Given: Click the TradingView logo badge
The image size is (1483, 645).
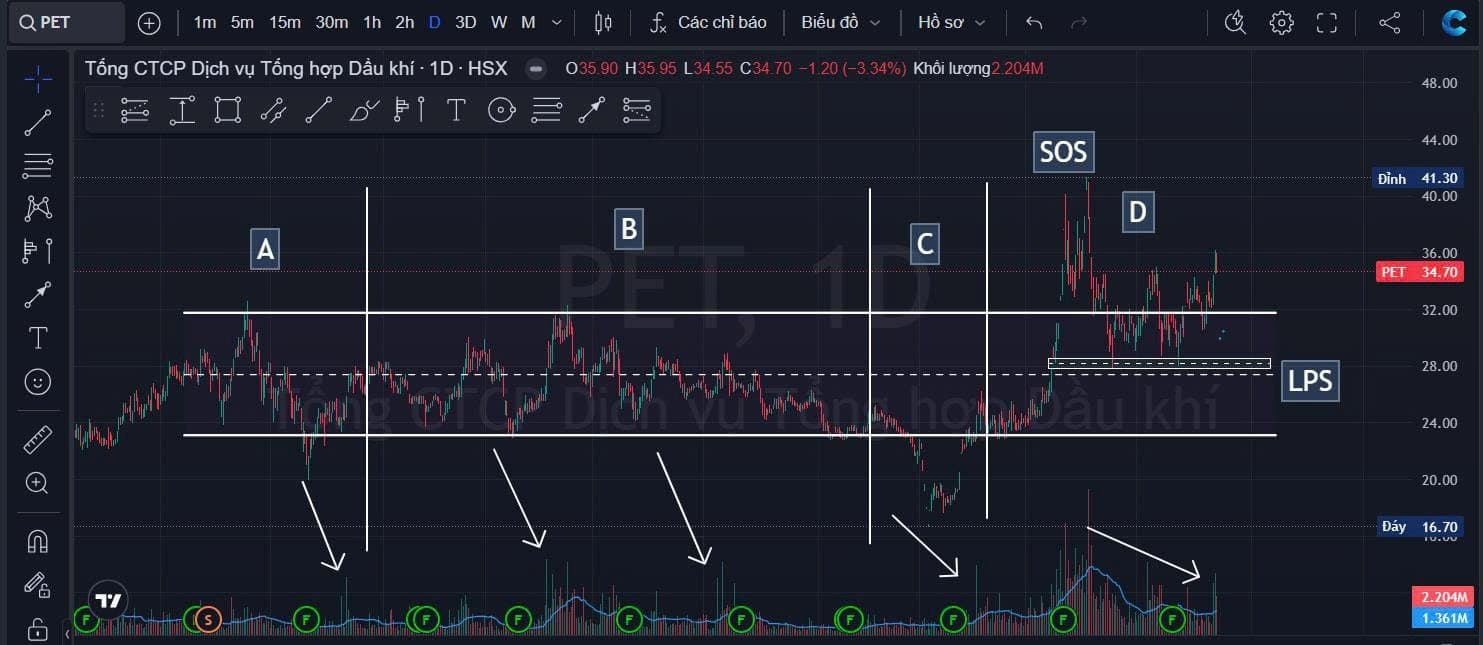Looking at the screenshot, I should [x=107, y=600].
